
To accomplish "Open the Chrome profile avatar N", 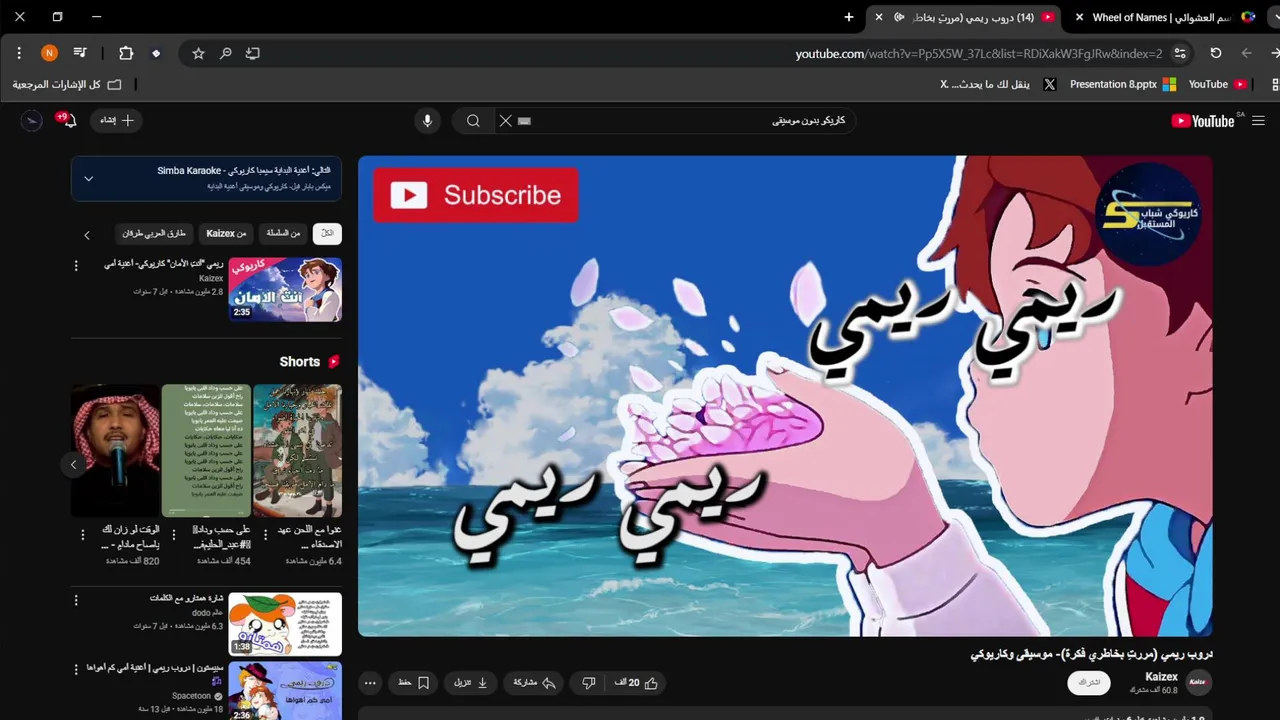I will (x=49, y=53).
